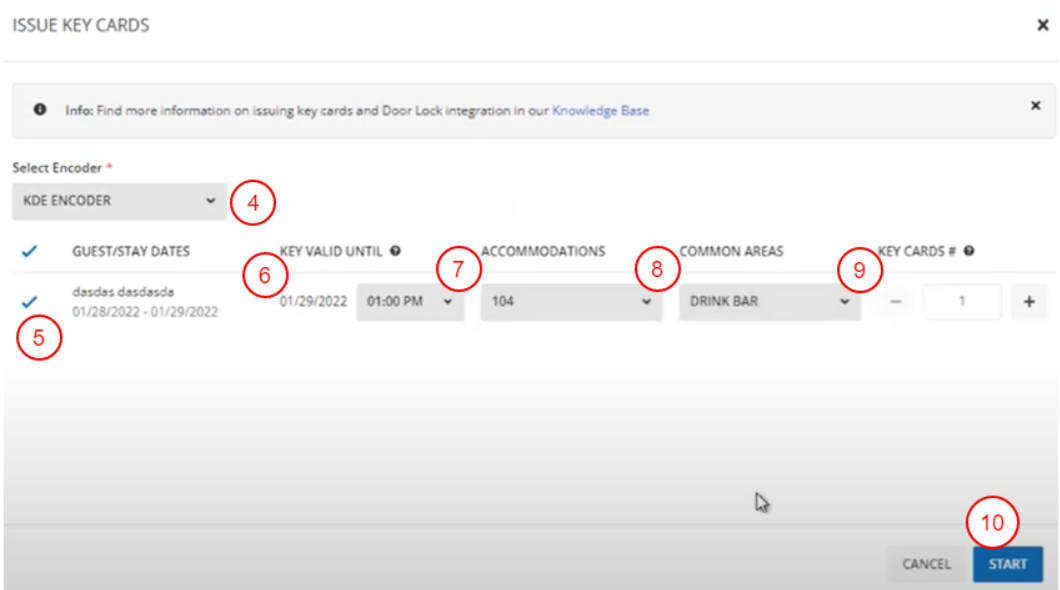
Task: Dismiss the info banner with its X
Action: coord(1035,106)
